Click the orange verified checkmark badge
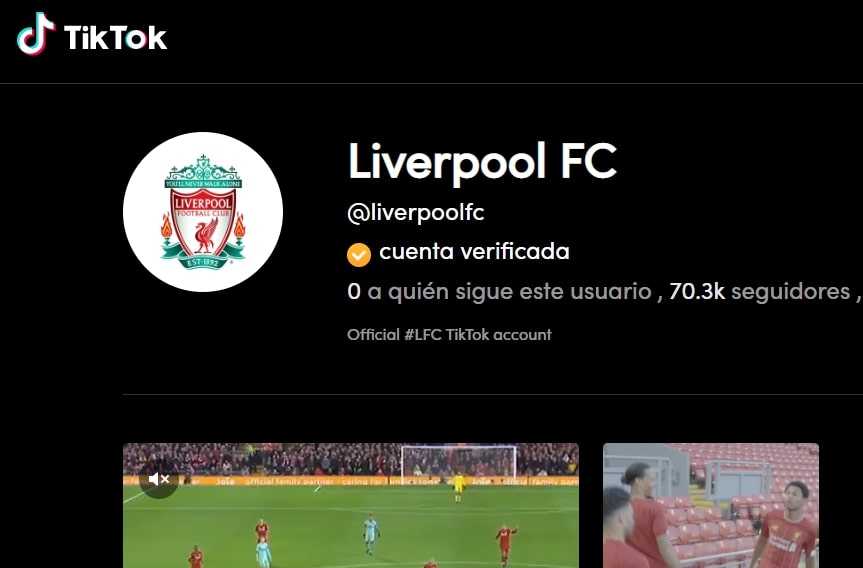This screenshot has width=863, height=568. point(359,255)
